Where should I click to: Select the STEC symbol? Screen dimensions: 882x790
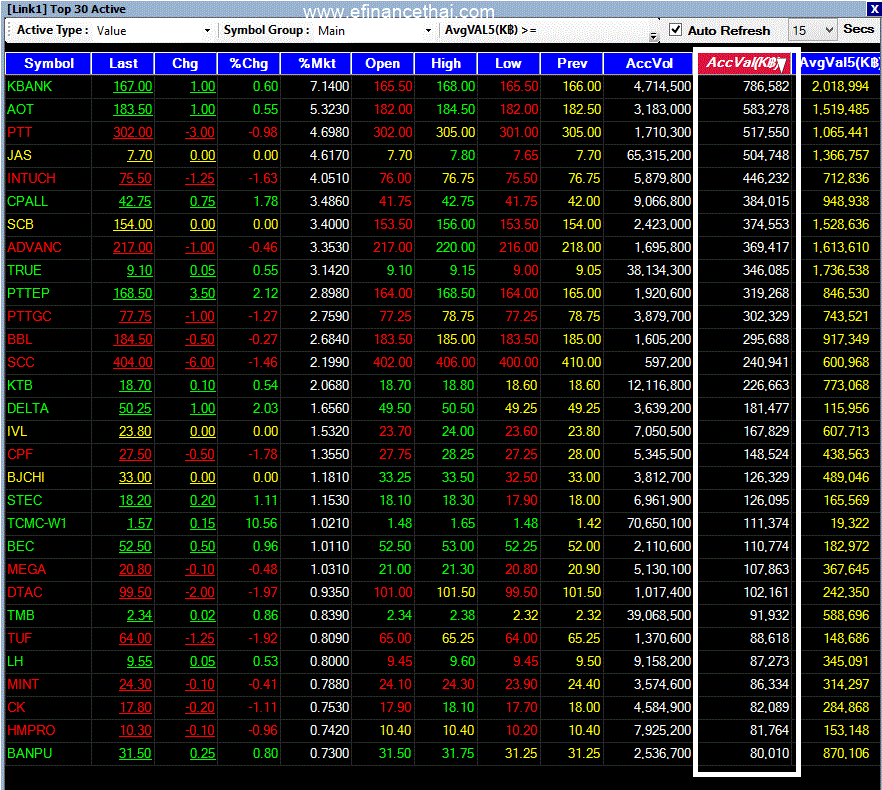(x=25, y=501)
